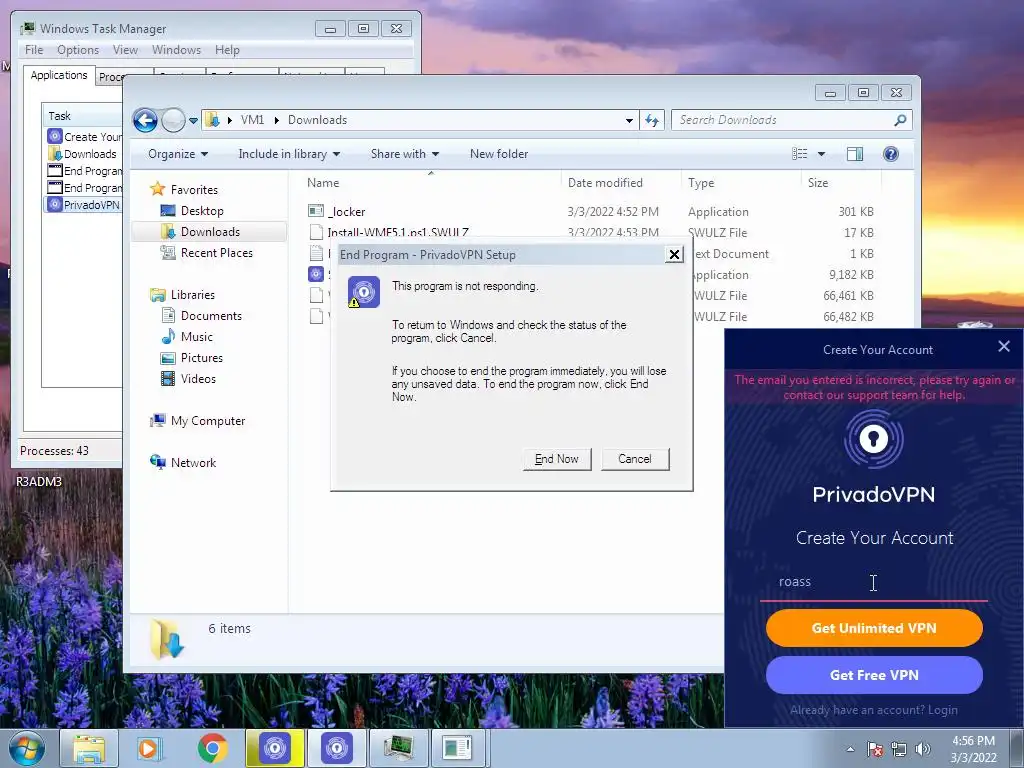Open the Share with dropdown

point(405,154)
